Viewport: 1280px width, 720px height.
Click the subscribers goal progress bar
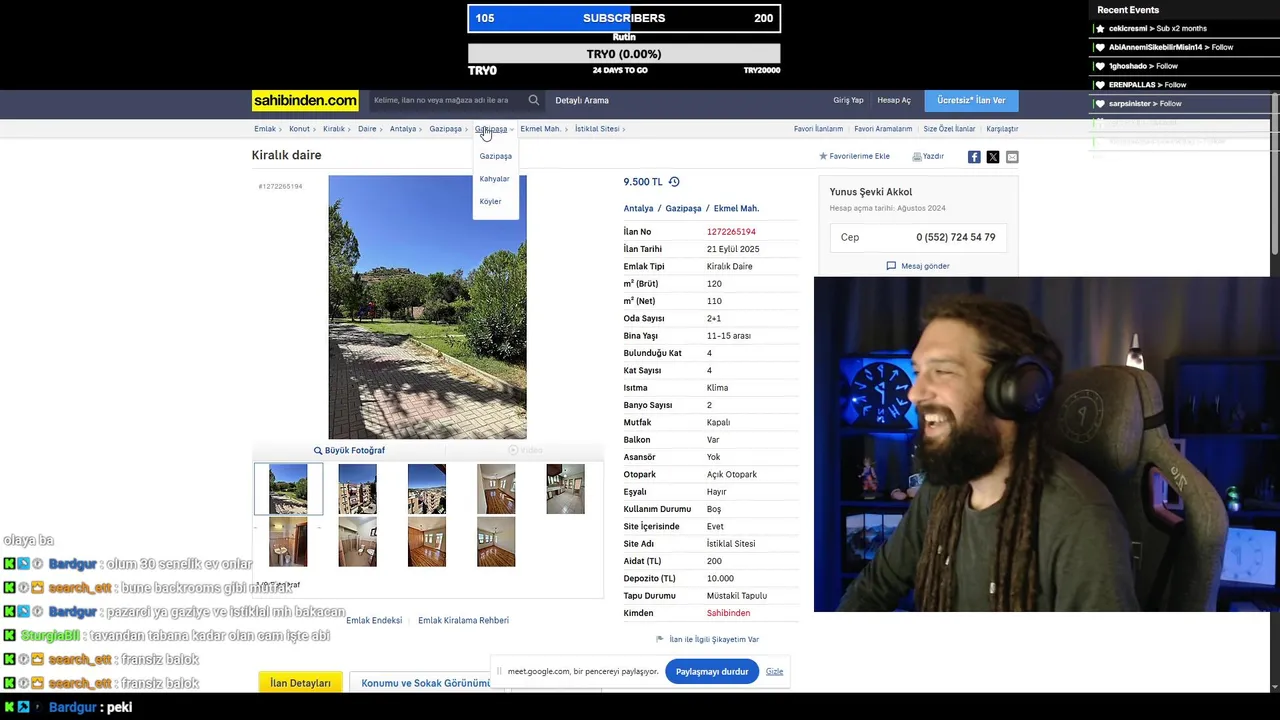coord(624,18)
